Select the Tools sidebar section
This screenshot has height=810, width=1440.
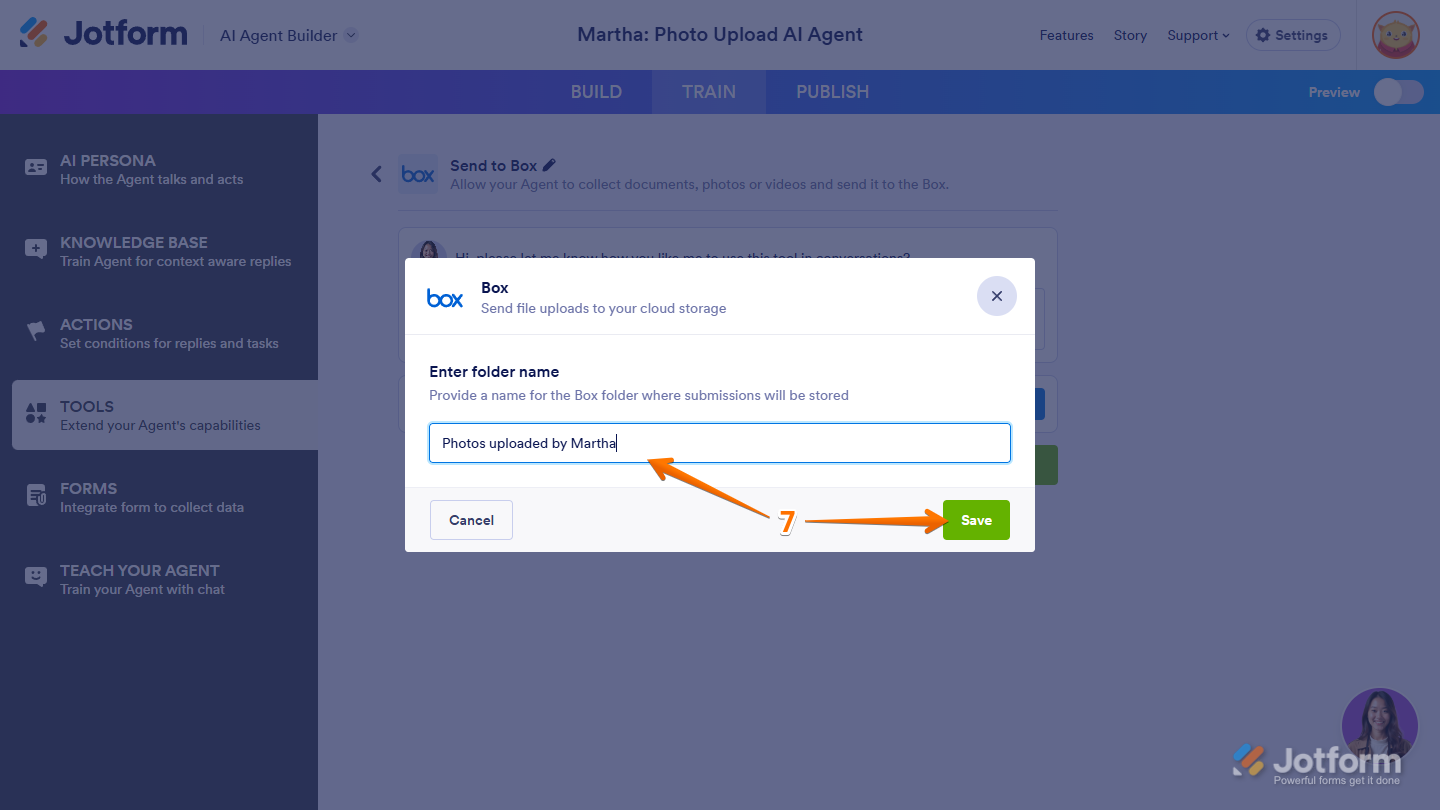tap(165, 415)
